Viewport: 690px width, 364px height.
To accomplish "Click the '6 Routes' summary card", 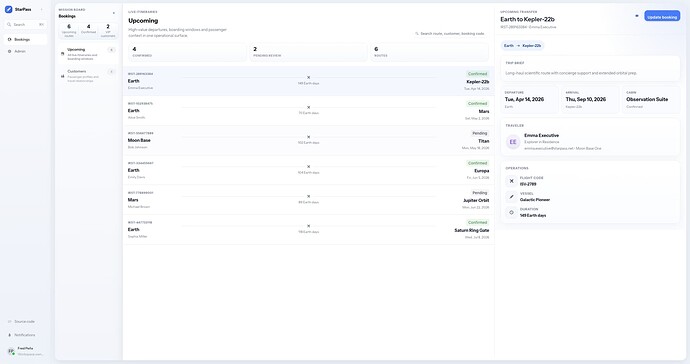I will tap(429, 52).
